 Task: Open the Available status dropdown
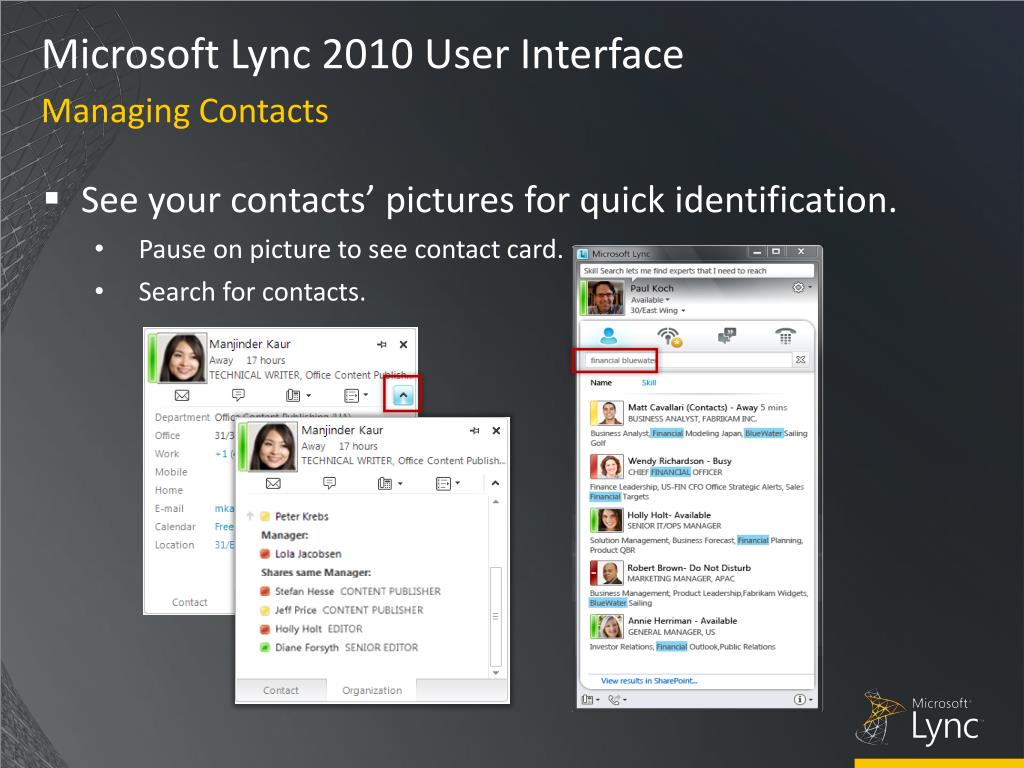click(650, 300)
